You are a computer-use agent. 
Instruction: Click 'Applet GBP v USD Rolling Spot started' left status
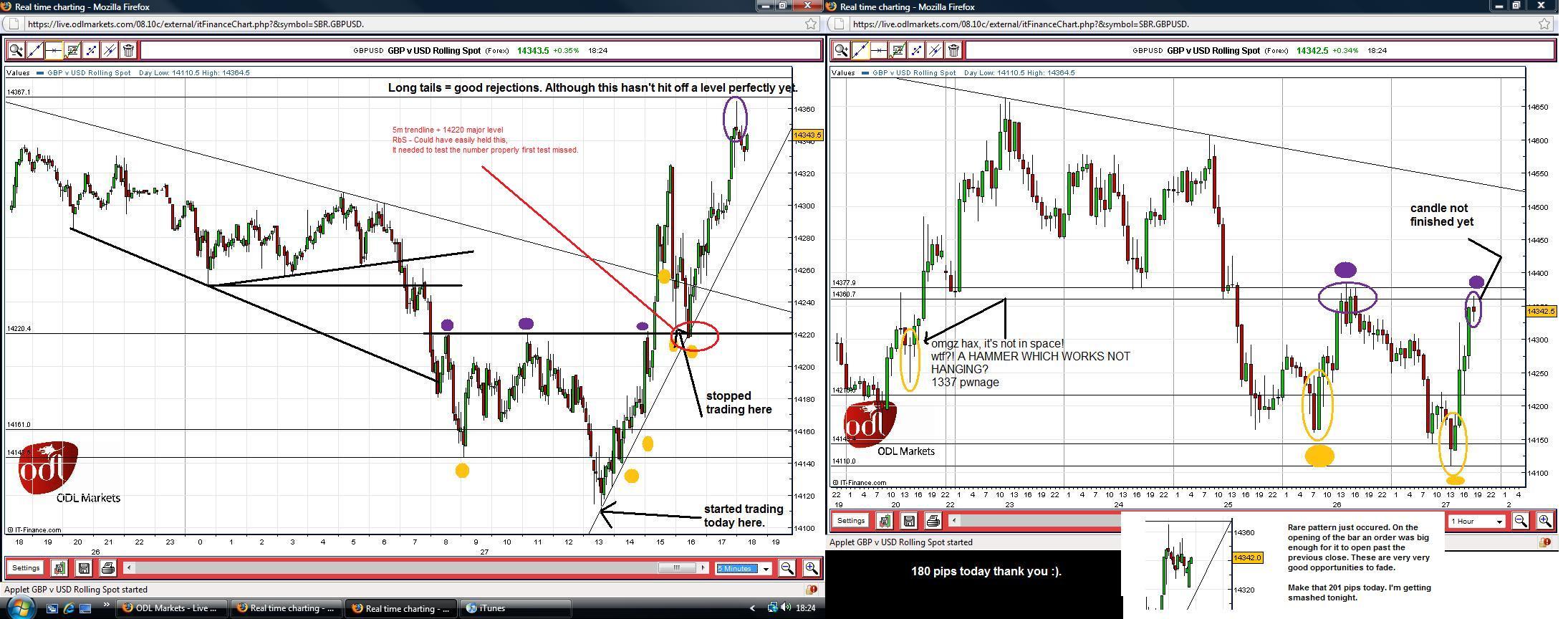pos(76,590)
